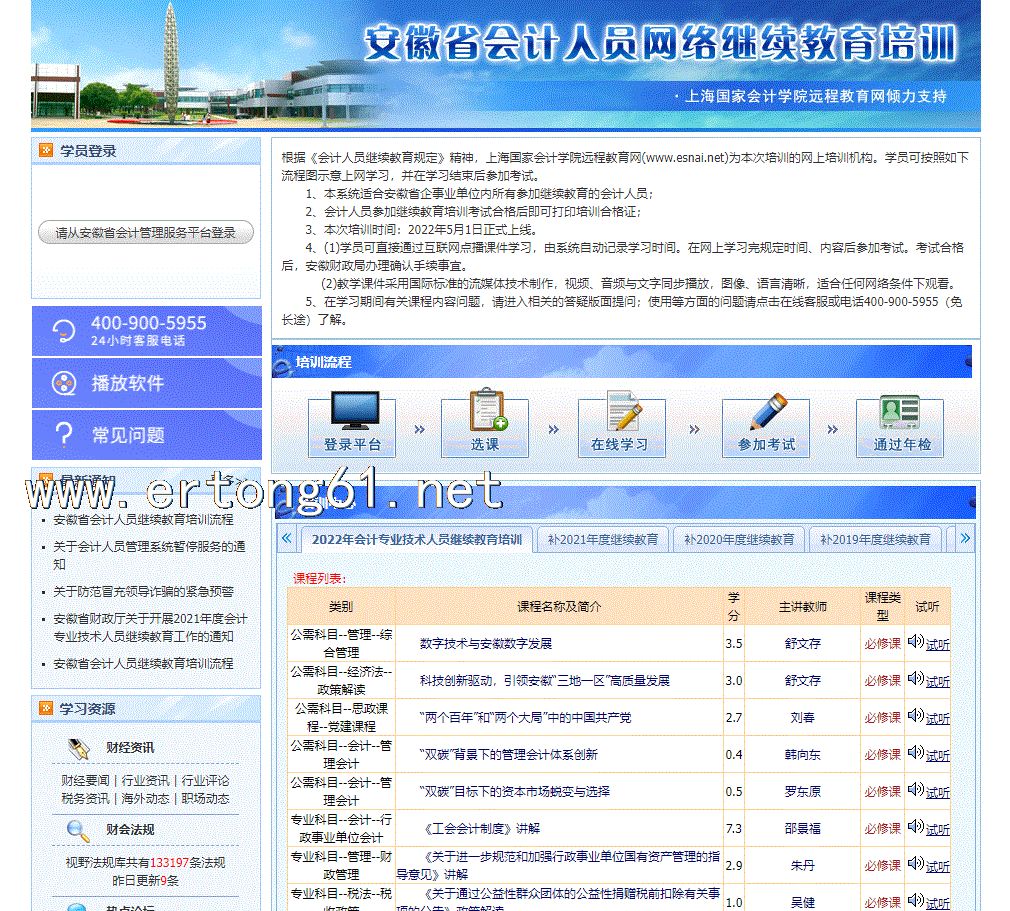Click speaker icon in 刘春 course row
The height and width of the screenshot is (911, 1010).
click(x=915, y=716)
